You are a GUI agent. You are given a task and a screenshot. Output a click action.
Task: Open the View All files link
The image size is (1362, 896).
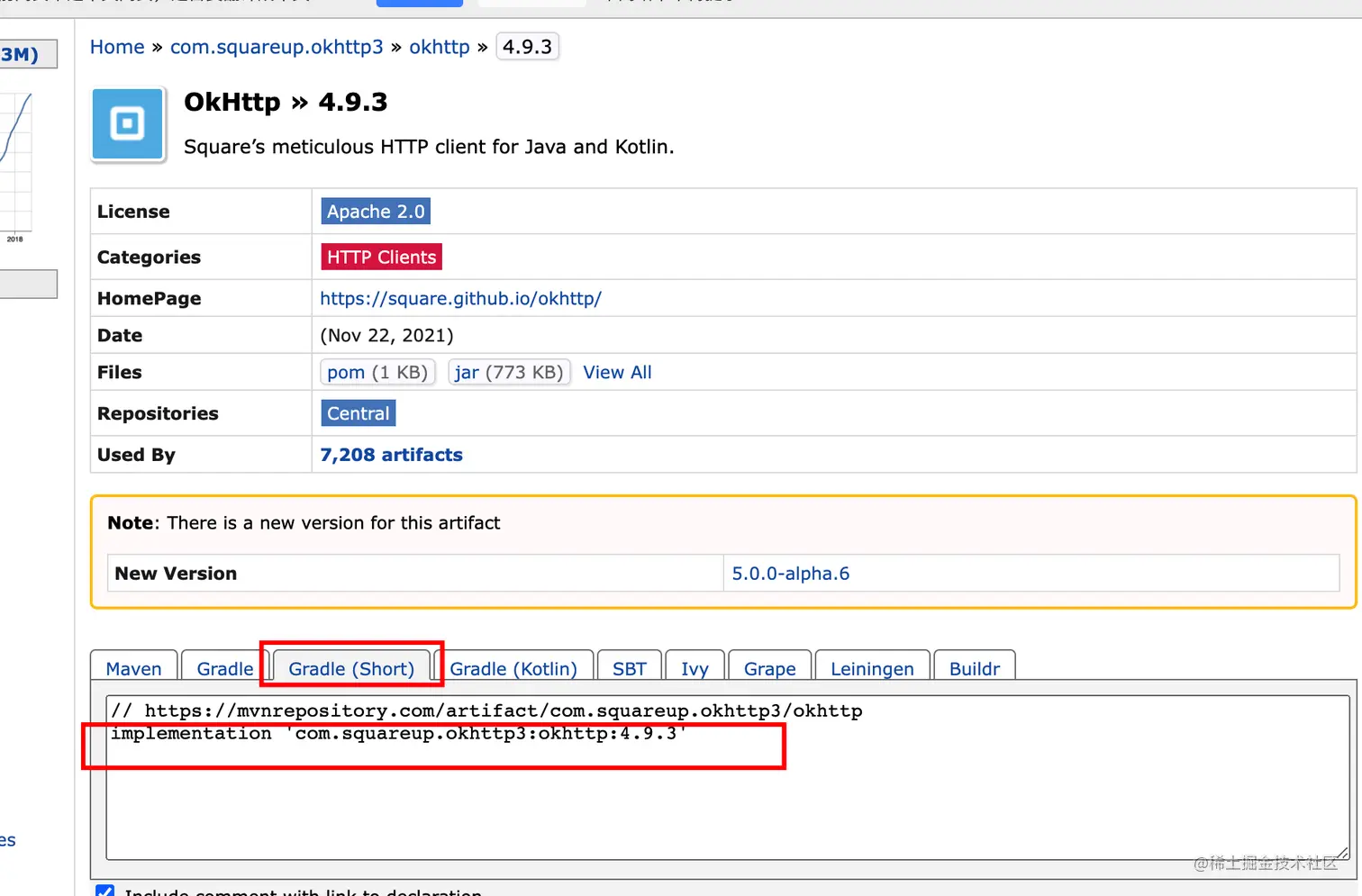[x=617, y=372]
